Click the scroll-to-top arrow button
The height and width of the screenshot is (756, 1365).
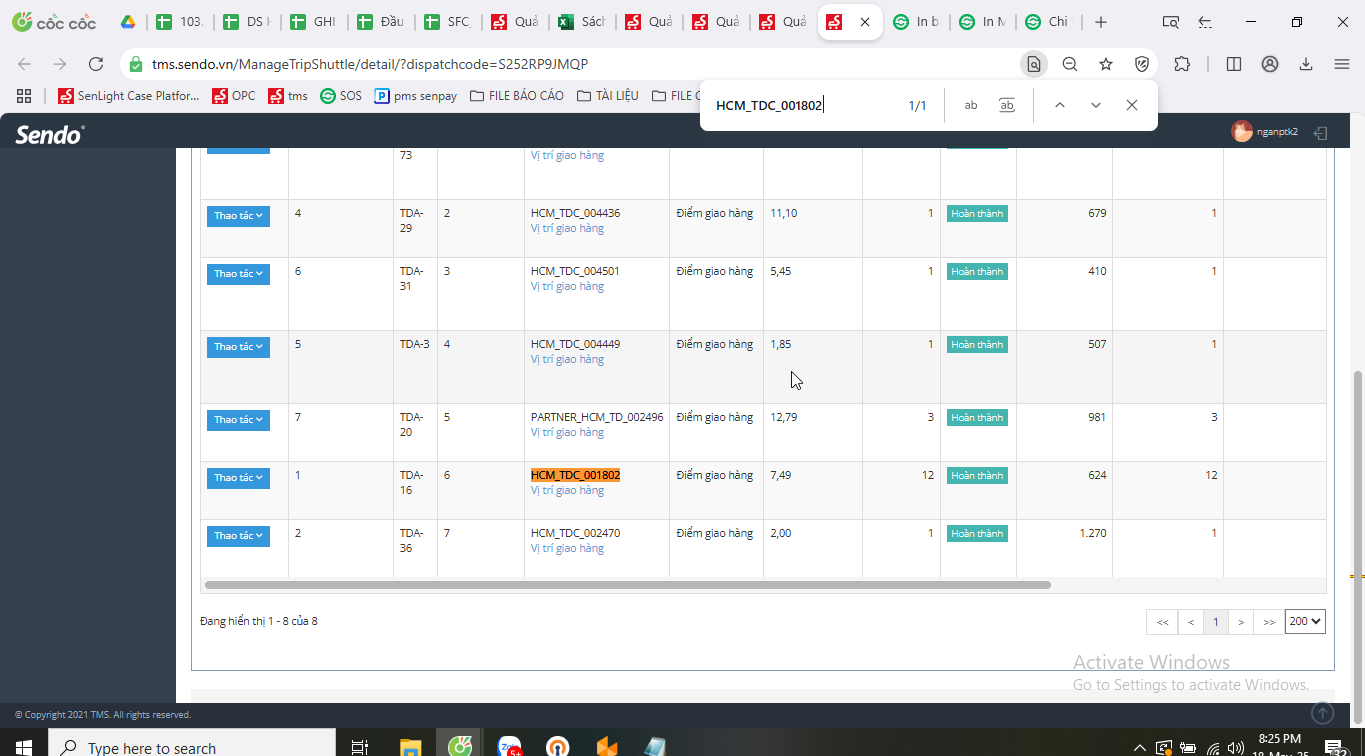coord(1323,712)
